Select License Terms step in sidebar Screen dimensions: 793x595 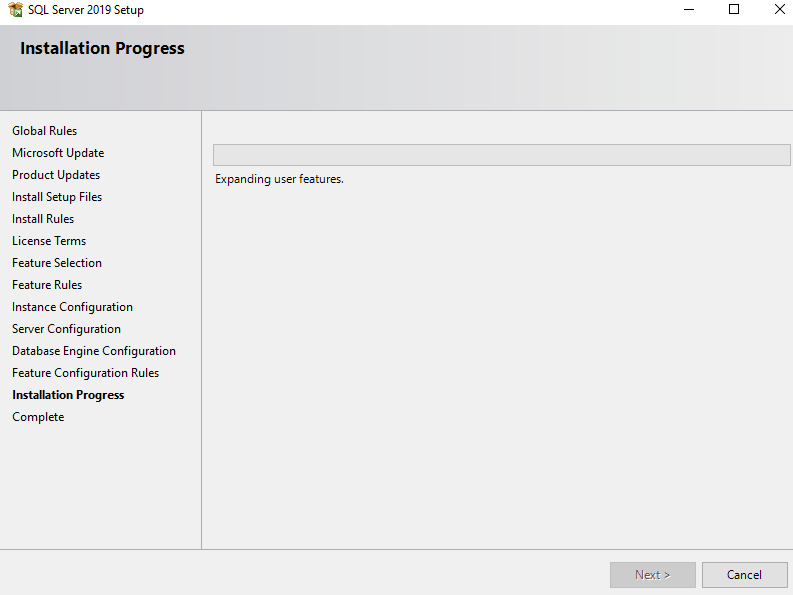(49, 241)
